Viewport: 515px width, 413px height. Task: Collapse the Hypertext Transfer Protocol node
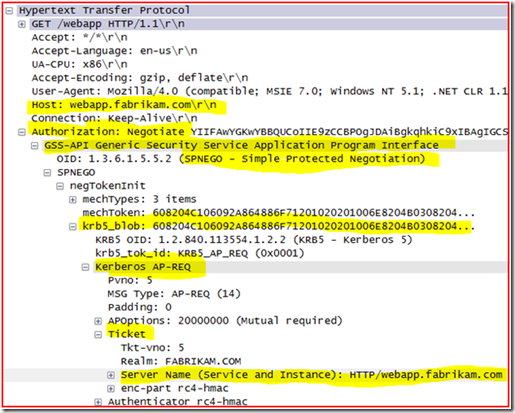coord(9,11)
